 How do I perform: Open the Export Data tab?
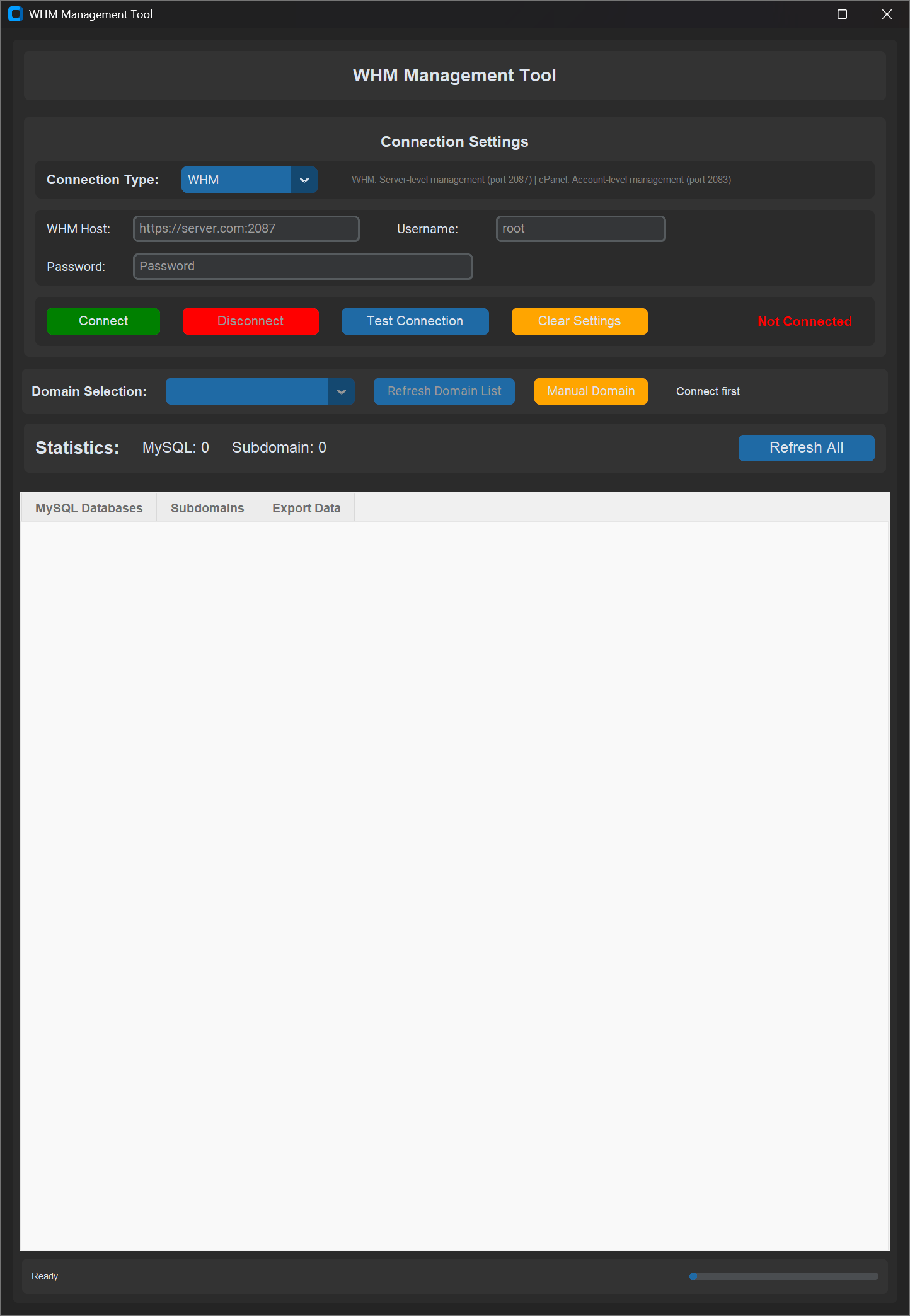click(x=306, y=508)
